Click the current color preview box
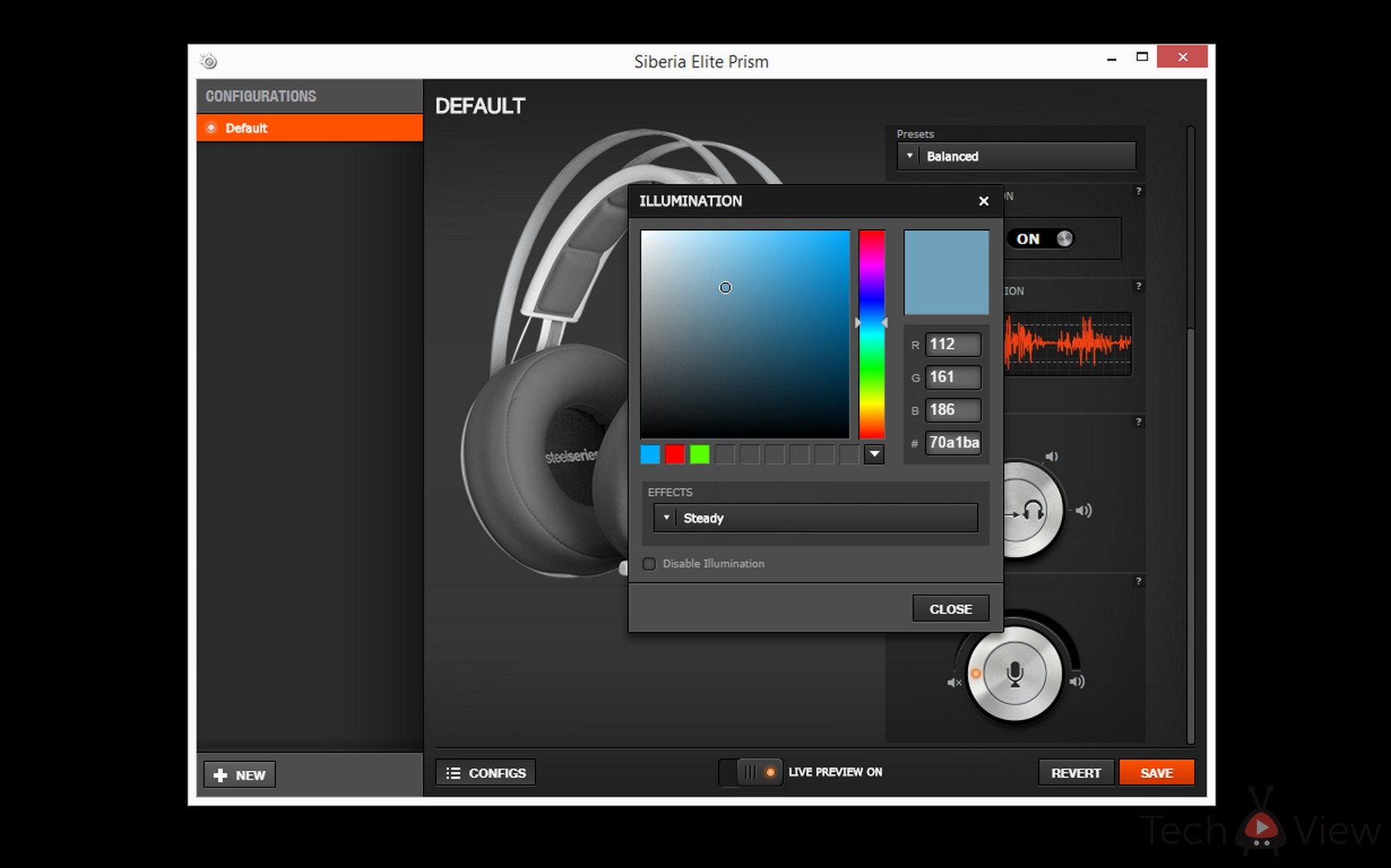 946,272
